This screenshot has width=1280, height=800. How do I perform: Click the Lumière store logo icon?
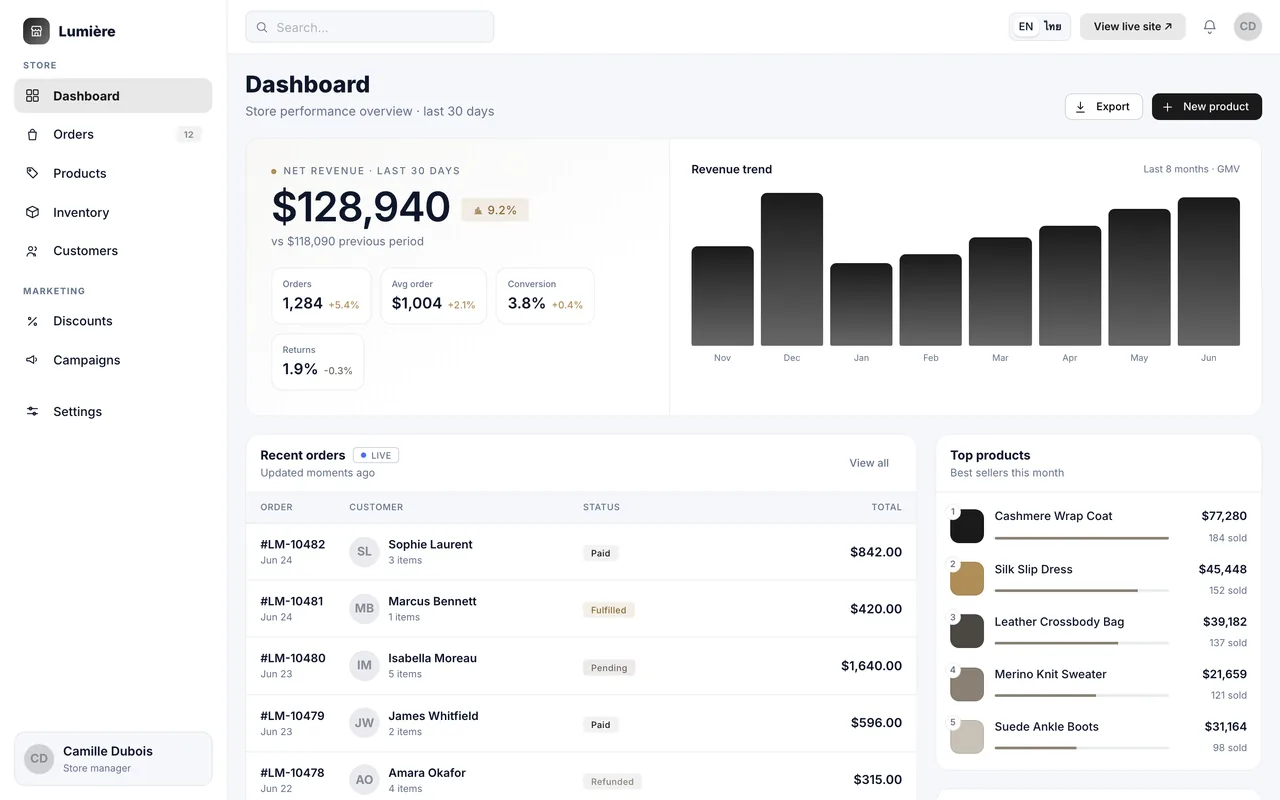pos(36,31)
